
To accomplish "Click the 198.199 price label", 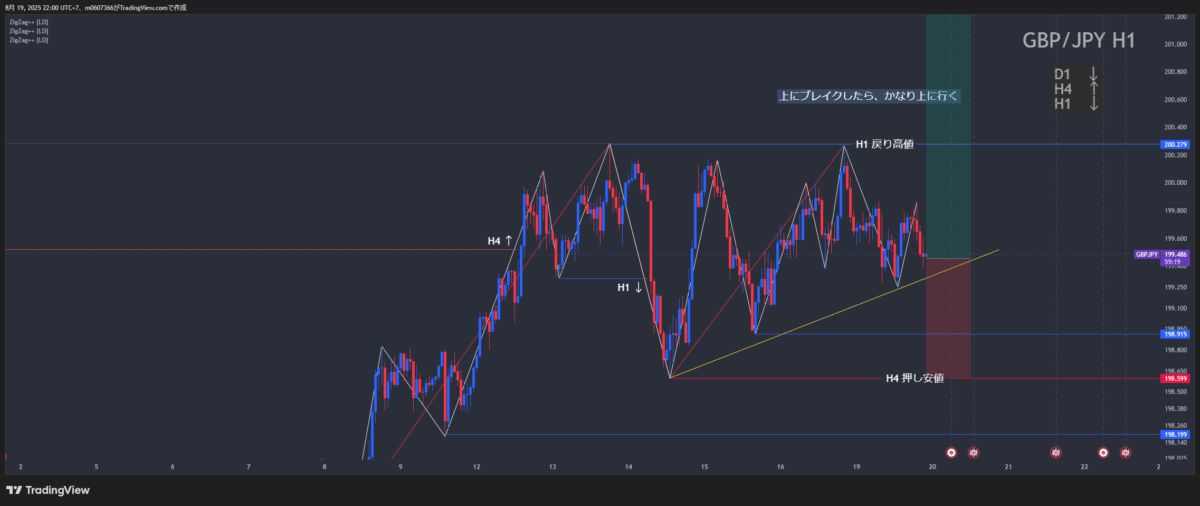I will tap(1175, 435).
